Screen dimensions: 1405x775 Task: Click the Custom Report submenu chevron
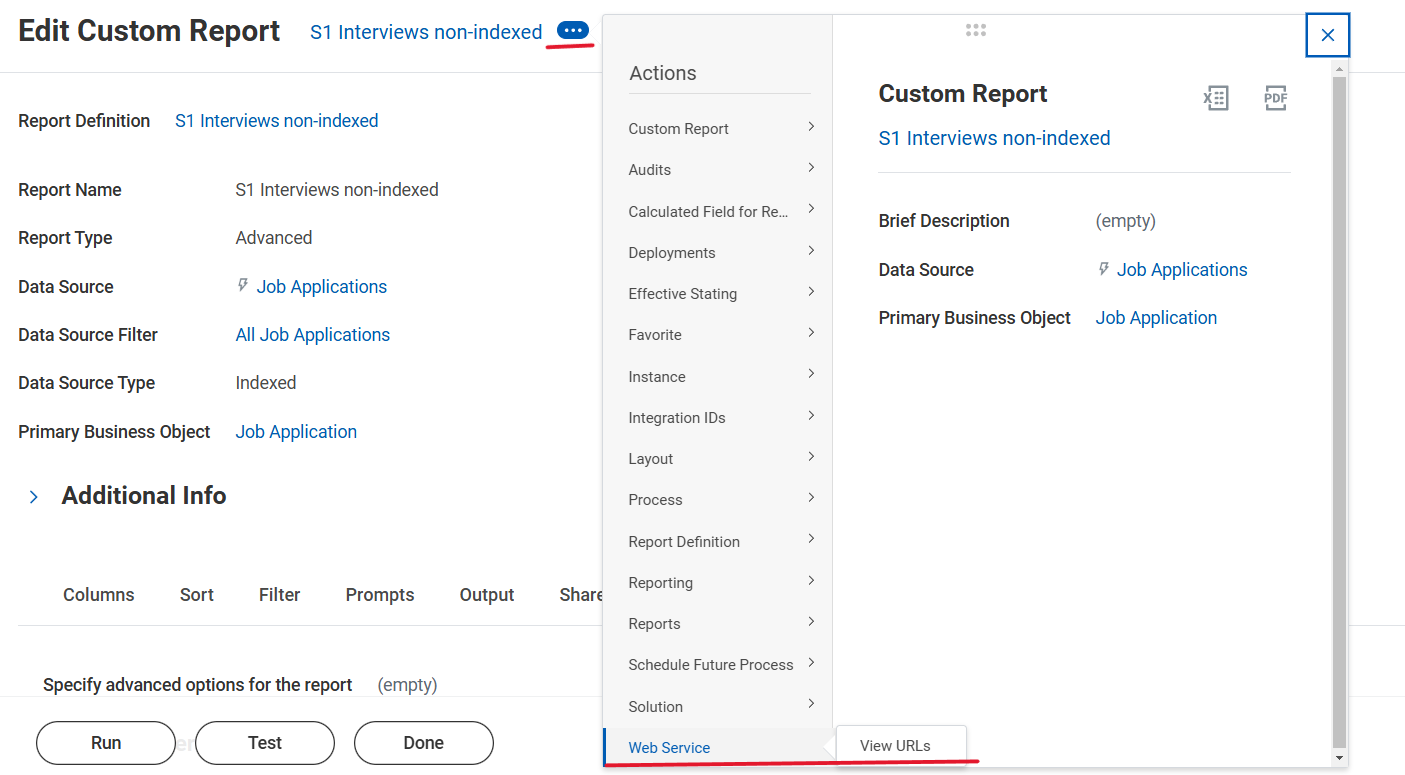811,127
